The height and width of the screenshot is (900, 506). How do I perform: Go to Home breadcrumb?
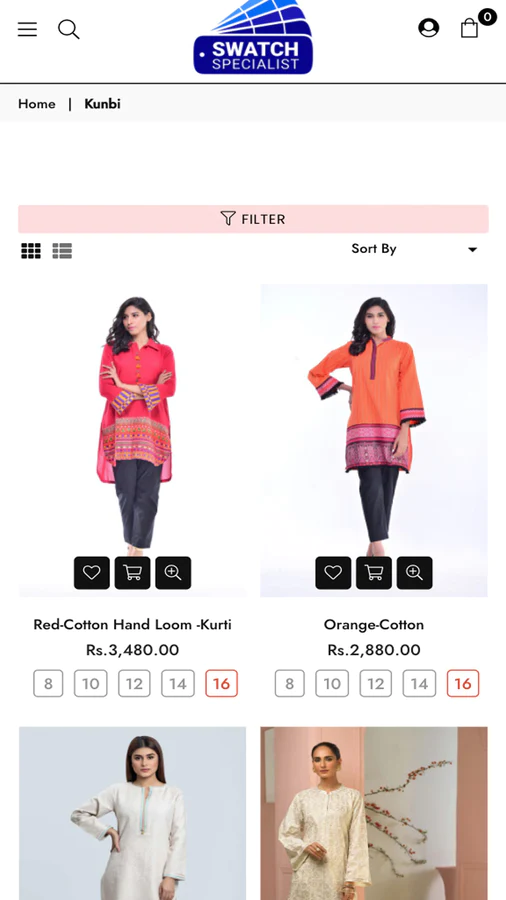click(37, 104)
